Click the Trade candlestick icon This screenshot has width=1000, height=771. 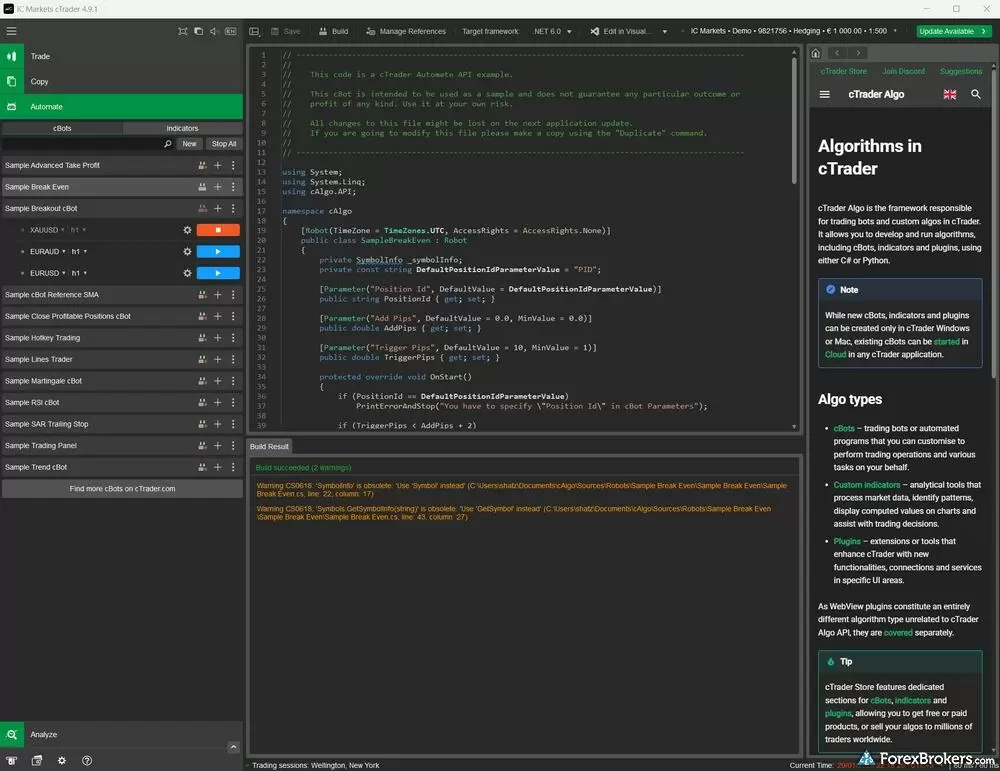(11, 56)
